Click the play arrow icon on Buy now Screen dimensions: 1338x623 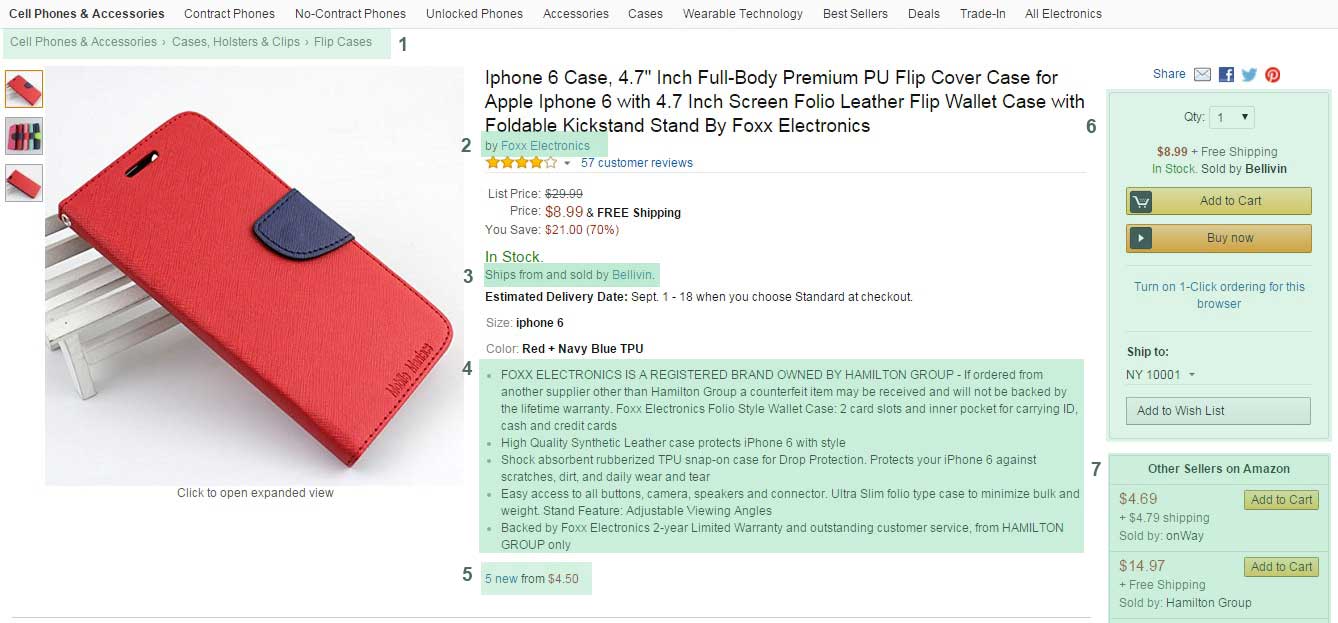1140,238
